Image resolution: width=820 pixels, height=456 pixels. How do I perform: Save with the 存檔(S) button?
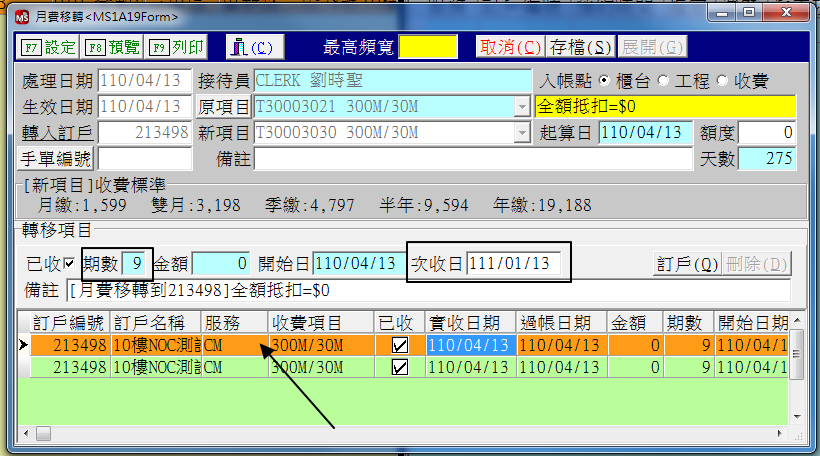[580, 47]
